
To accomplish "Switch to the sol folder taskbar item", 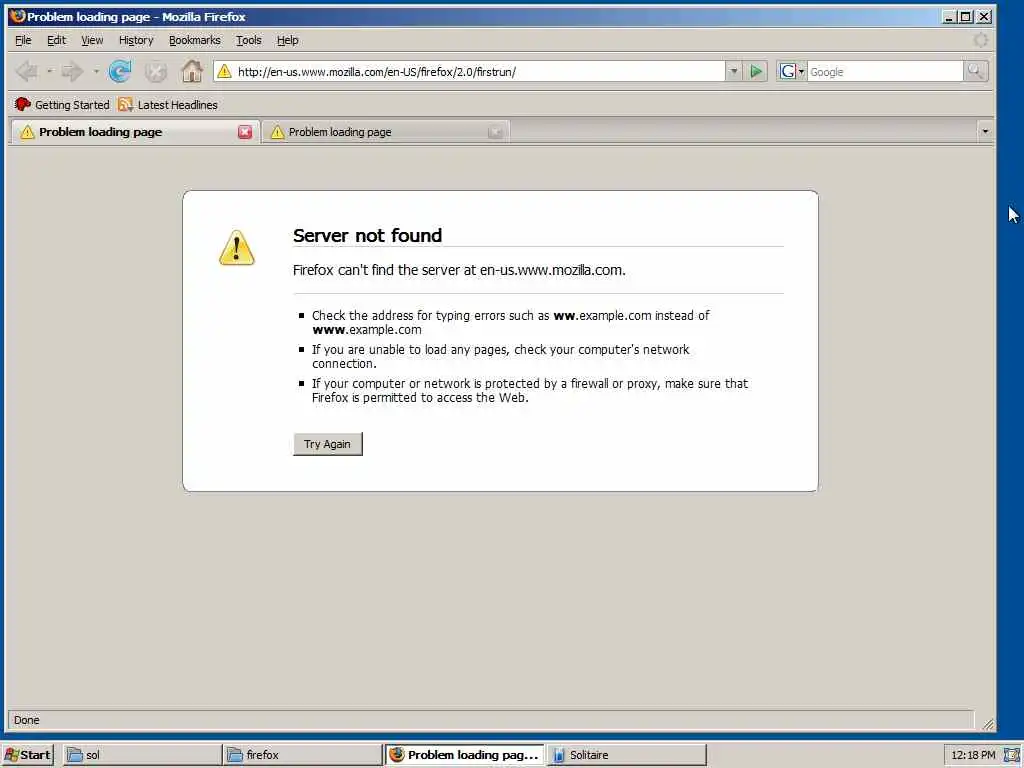I will (142, 755).
